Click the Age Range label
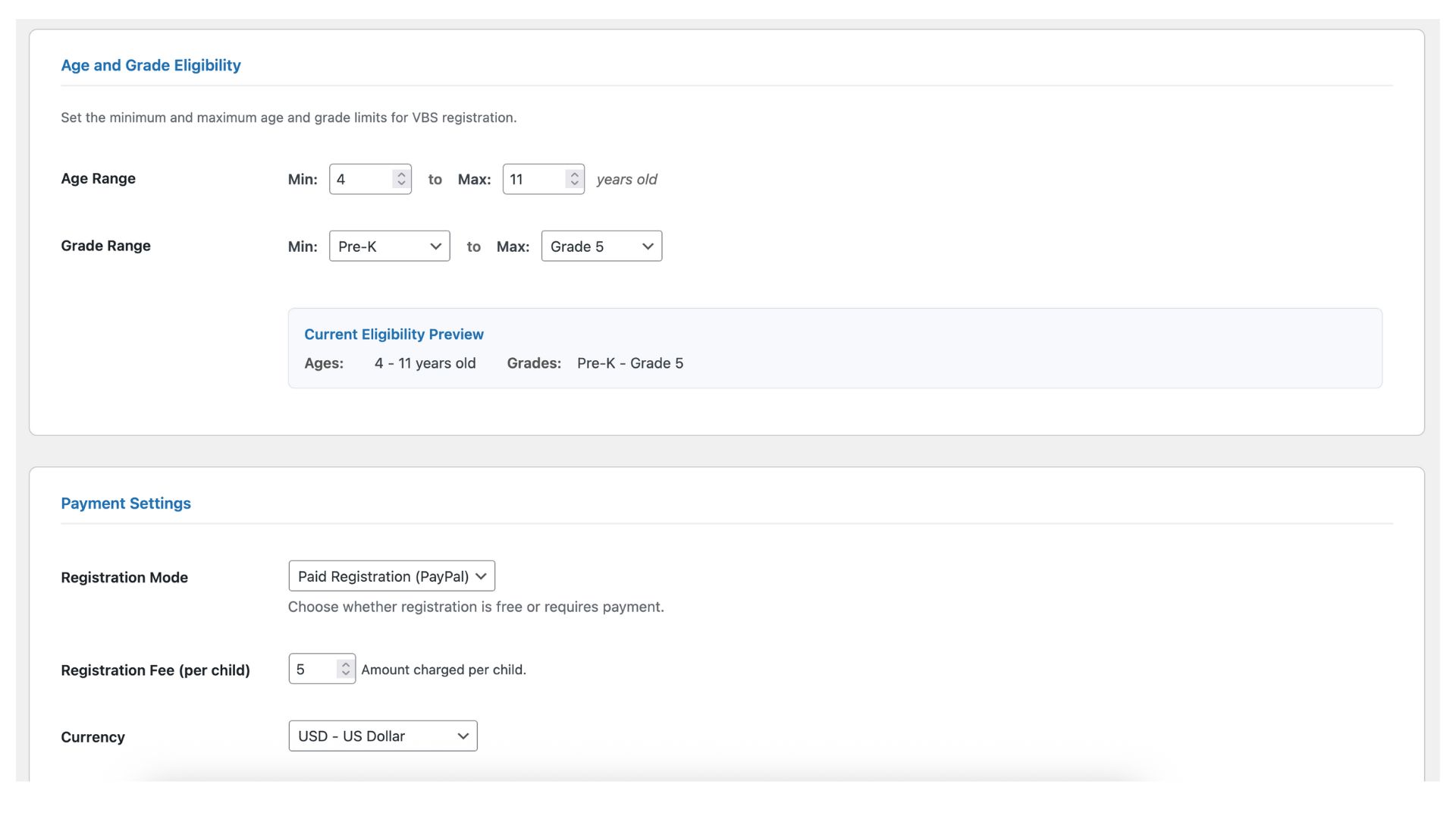 coord(98,178)
